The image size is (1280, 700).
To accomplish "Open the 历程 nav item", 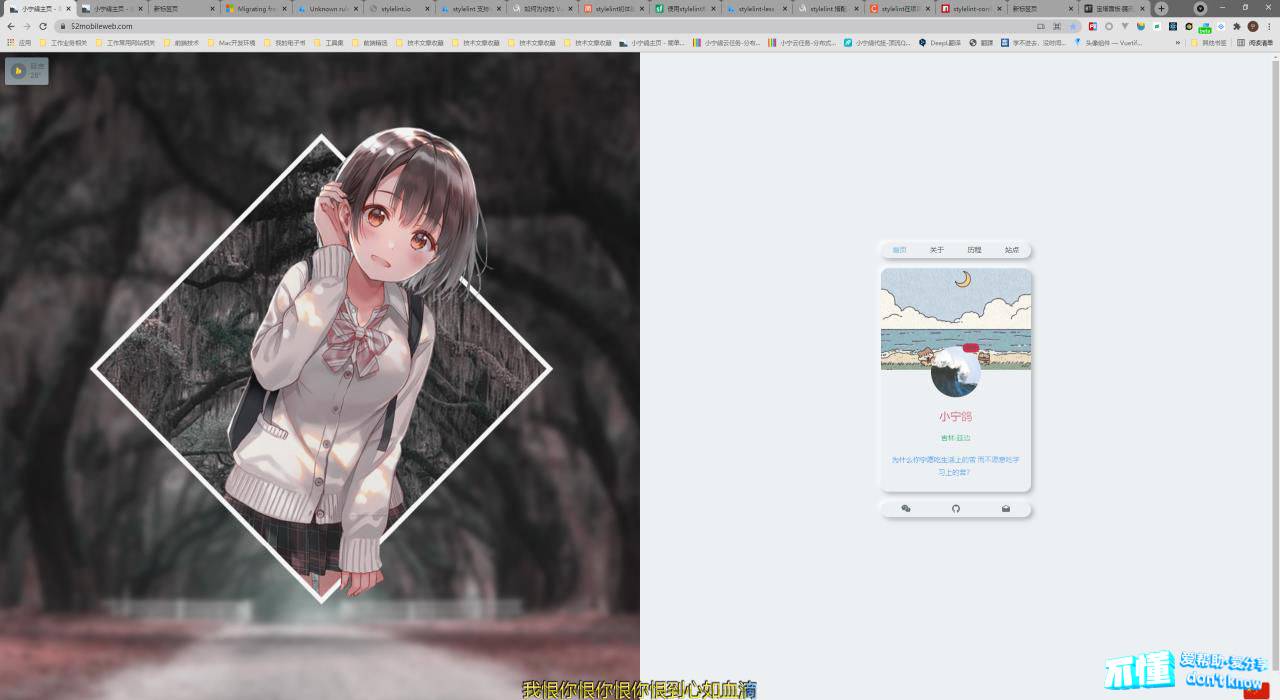I will coord(975,250).
